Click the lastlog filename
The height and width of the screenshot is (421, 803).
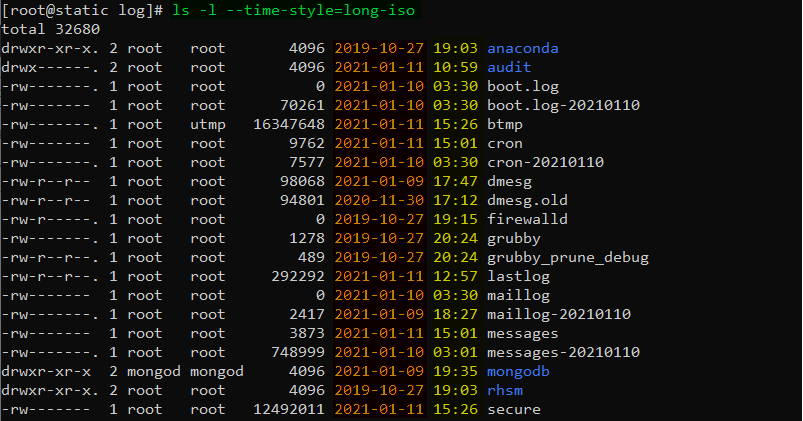[518, 277]
